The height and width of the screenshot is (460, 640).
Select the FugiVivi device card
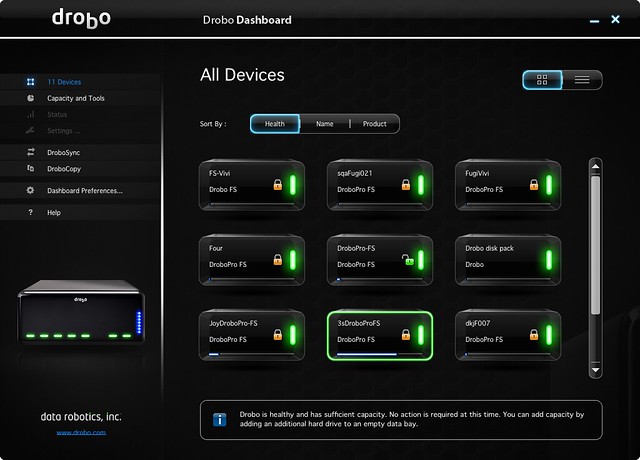point(508,185)
